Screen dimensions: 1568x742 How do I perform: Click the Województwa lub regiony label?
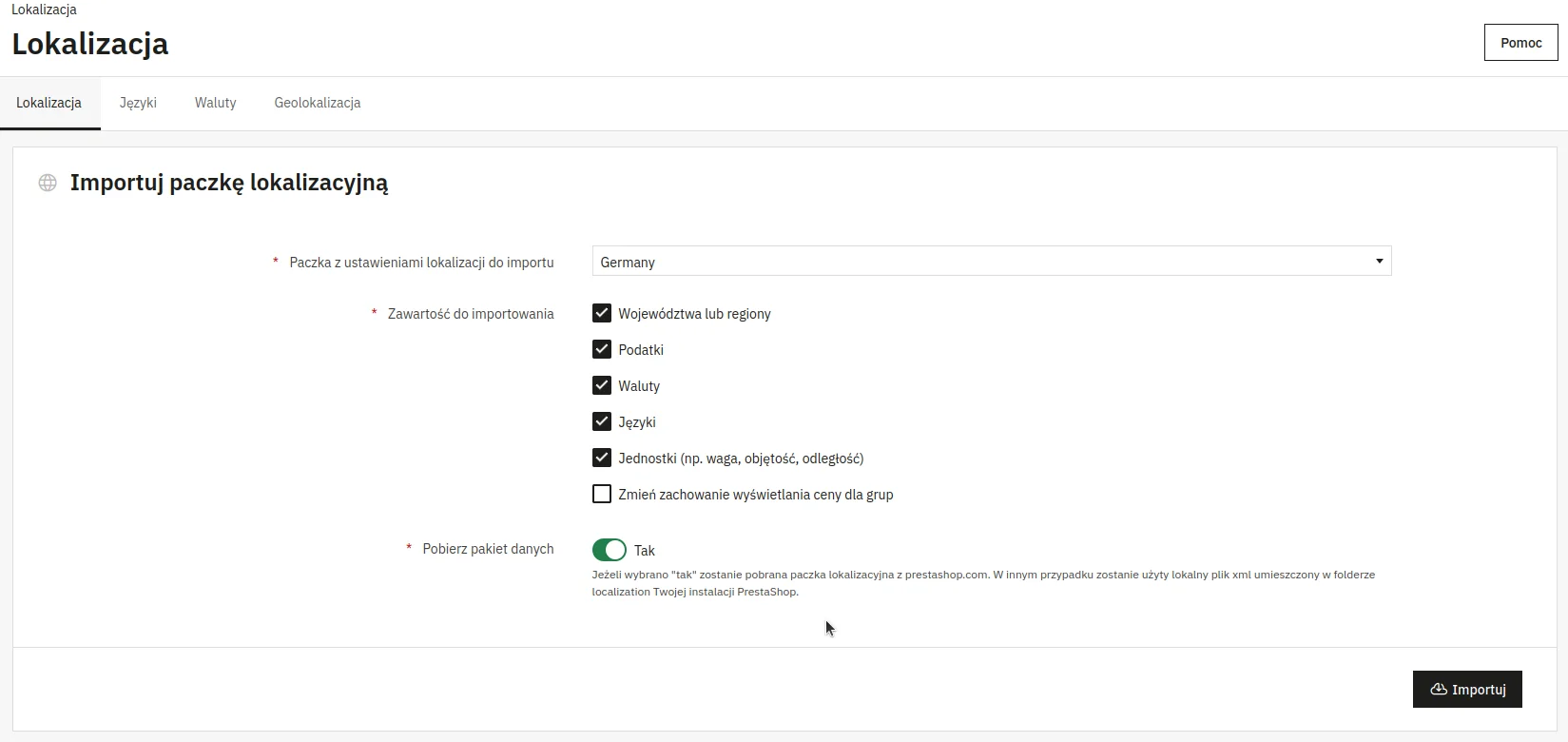tap(694, 314)
